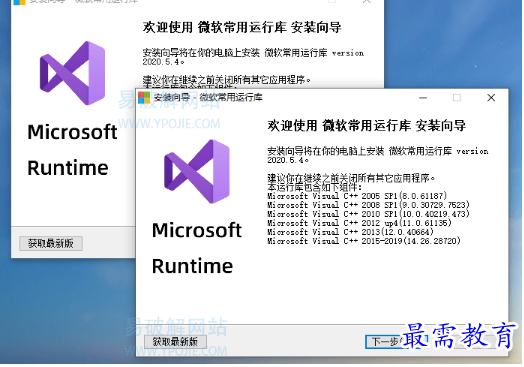Click the Visual C++ 2015-2019 line
The image size is (524, 367).
(364, 241)
